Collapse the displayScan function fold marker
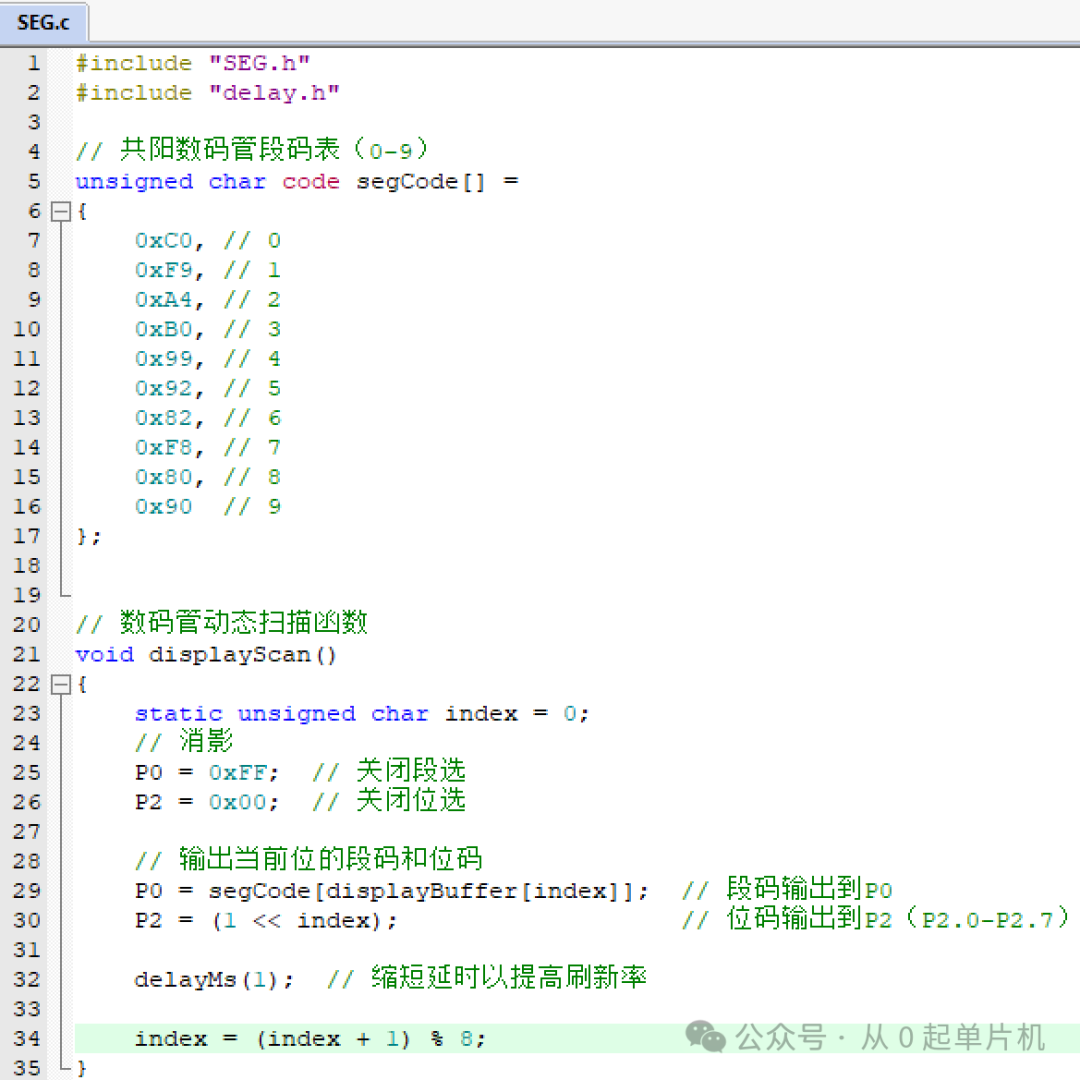1080x1080 pixels. point(61,685)
